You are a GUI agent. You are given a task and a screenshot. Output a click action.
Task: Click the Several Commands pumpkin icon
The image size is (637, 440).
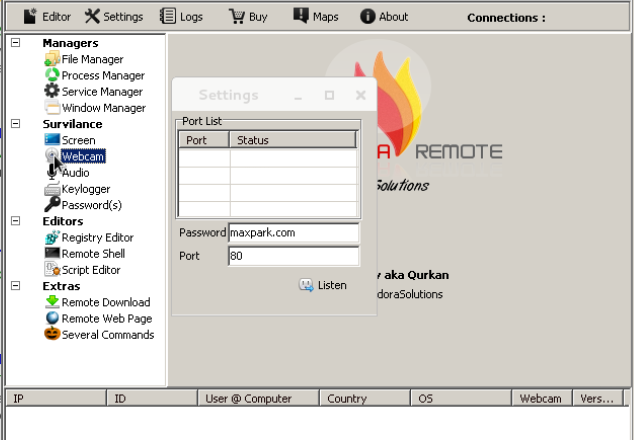pyautogui.click(x=52, y=335)
